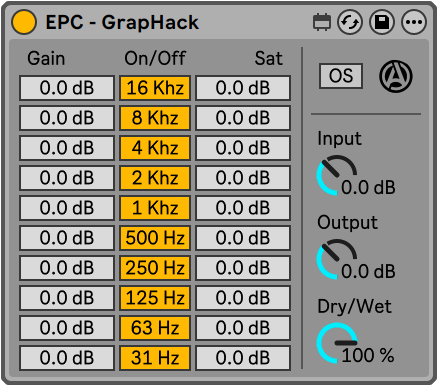
Task: Select the 63 Hz Sat value box
Action: [243, 328]
